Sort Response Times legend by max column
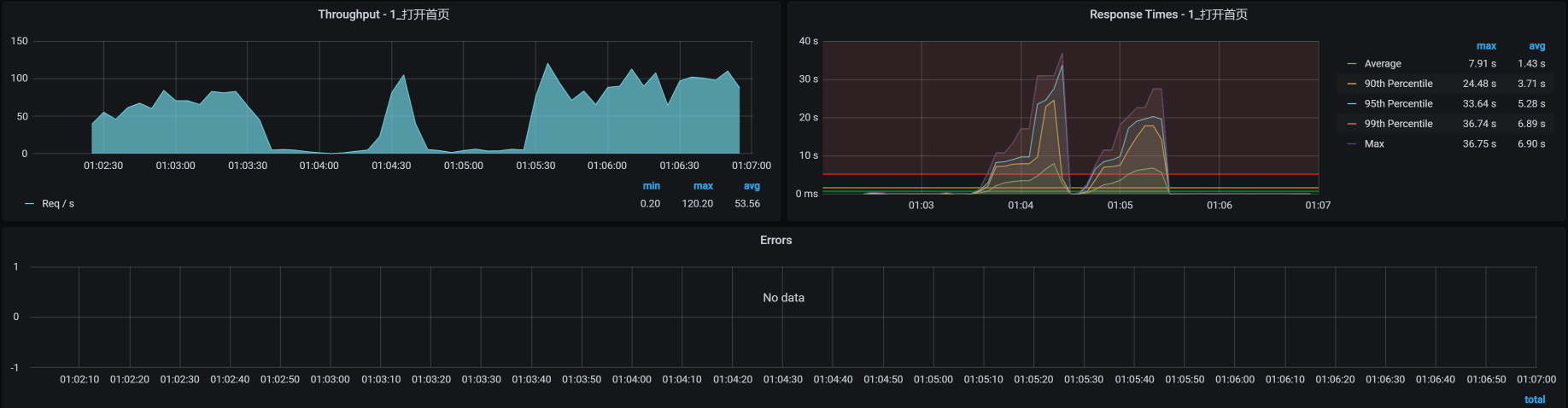This screenshot has width=1568, height=408. [1486, 46]
